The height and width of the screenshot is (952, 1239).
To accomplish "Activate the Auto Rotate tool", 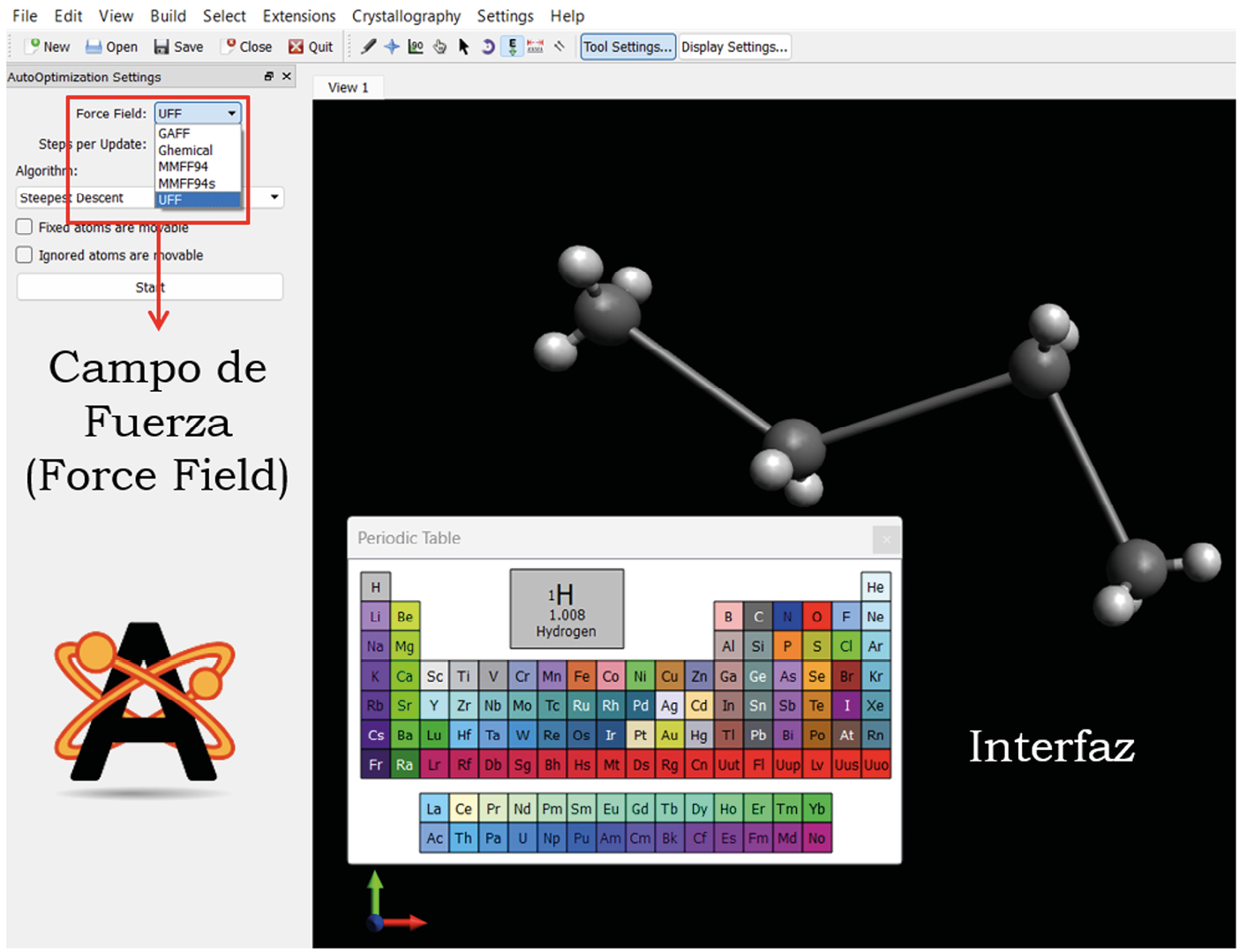I will click(487, 47).
